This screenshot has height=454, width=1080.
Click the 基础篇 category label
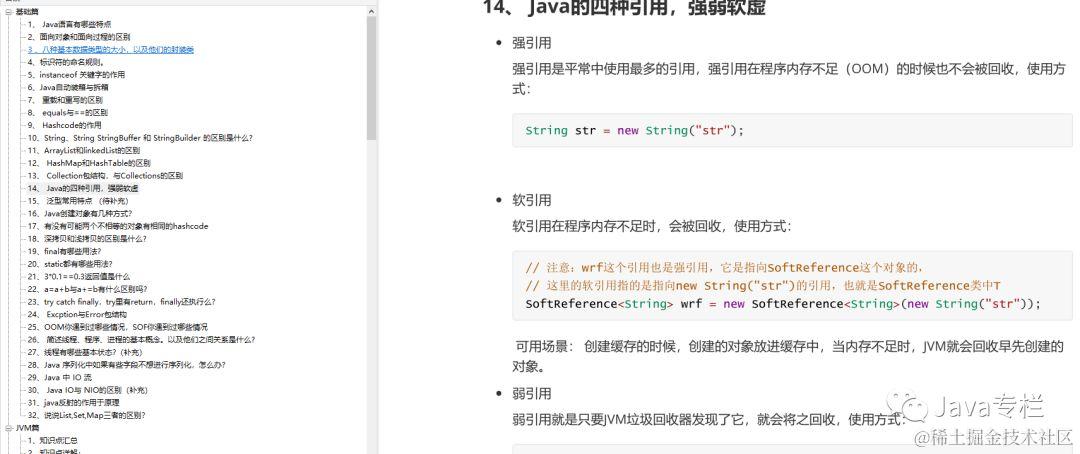27,12
